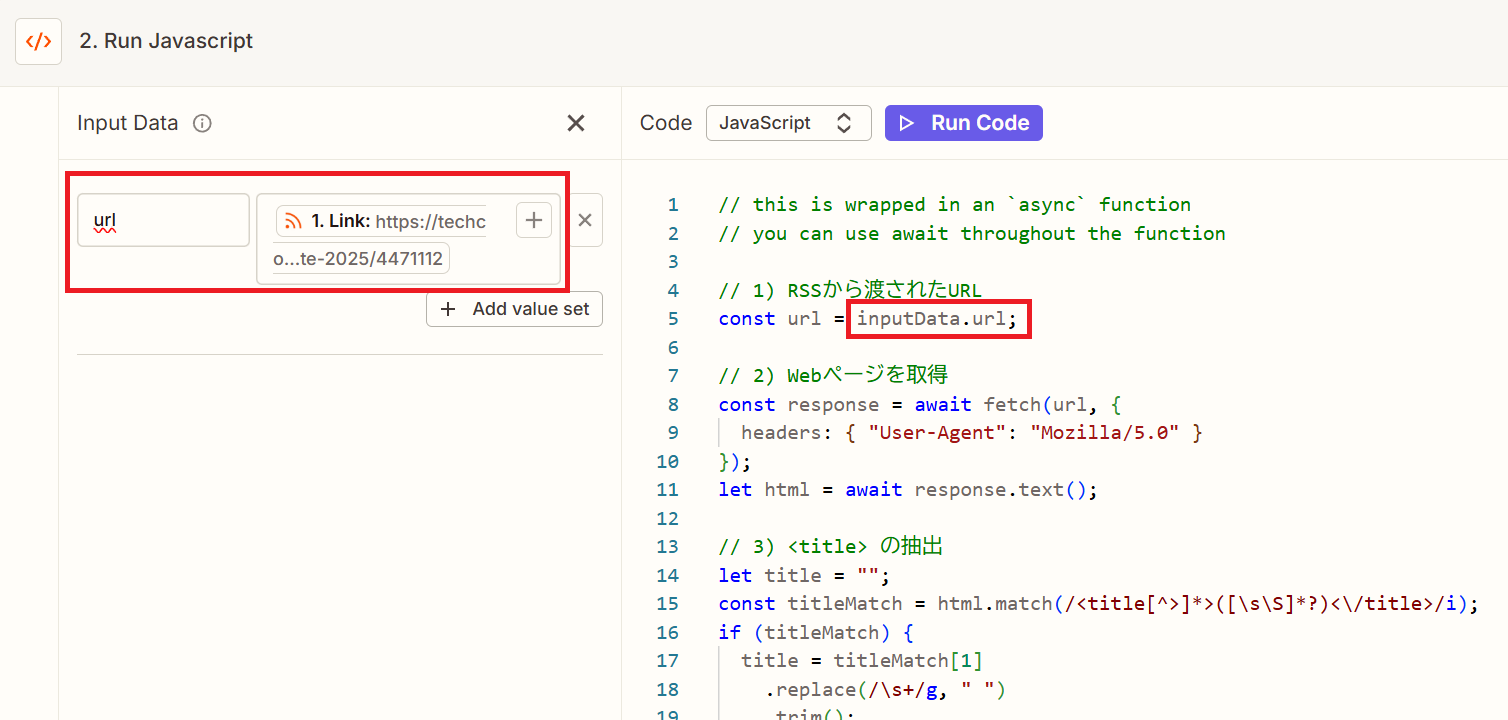Click let title = "" line
The width and height of the screenshot is (1508, 720).
coord(804,576)
